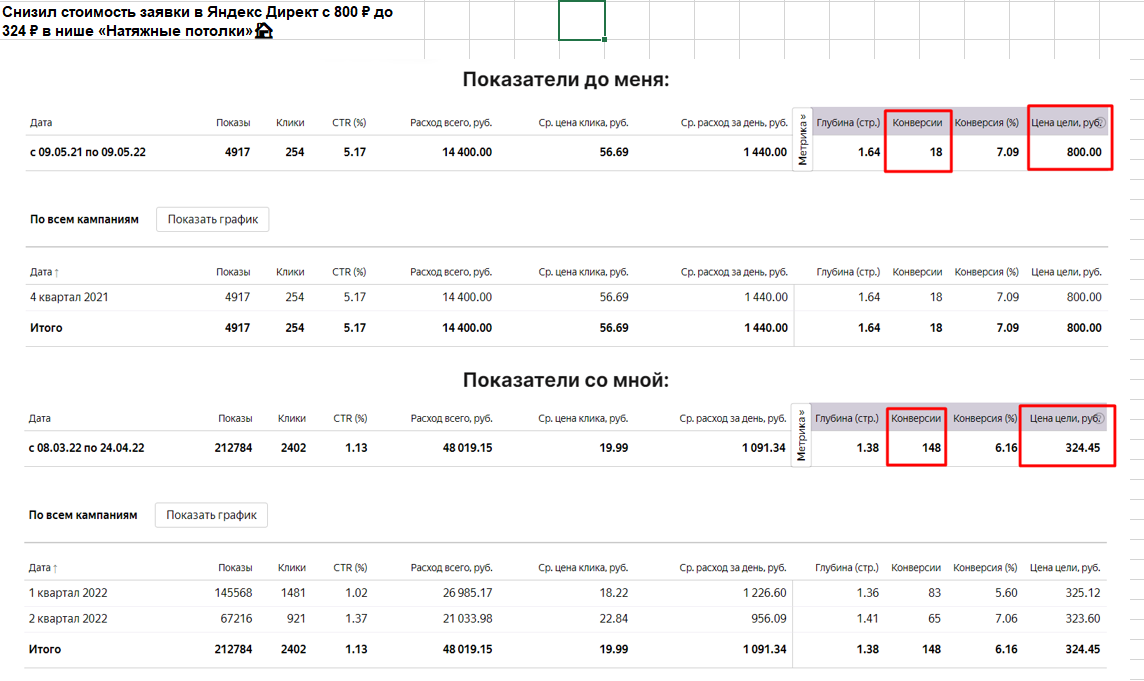Select the 1 квартал 2022 row label
Viewport: 1144px width, 681px height.
tap(68, 593)
